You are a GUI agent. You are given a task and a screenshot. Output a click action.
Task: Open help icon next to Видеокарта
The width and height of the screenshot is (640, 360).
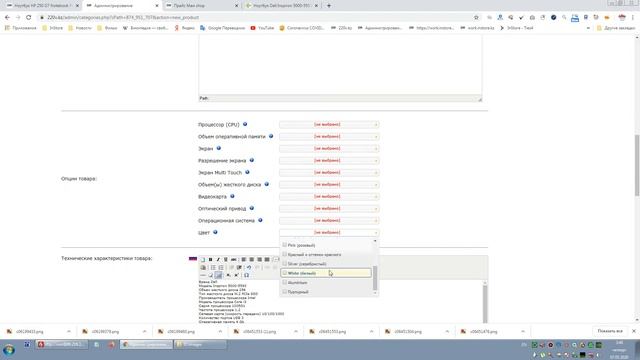pyautogui.click(x=232, y=196)
